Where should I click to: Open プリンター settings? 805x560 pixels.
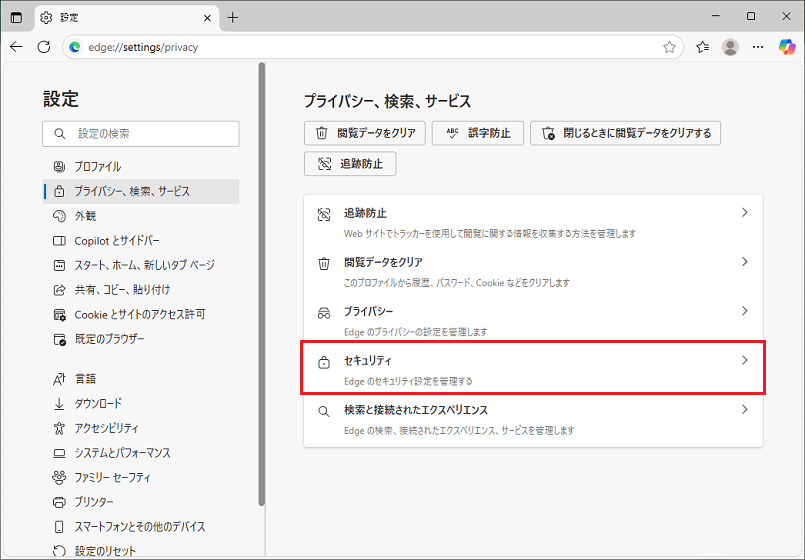141,503
